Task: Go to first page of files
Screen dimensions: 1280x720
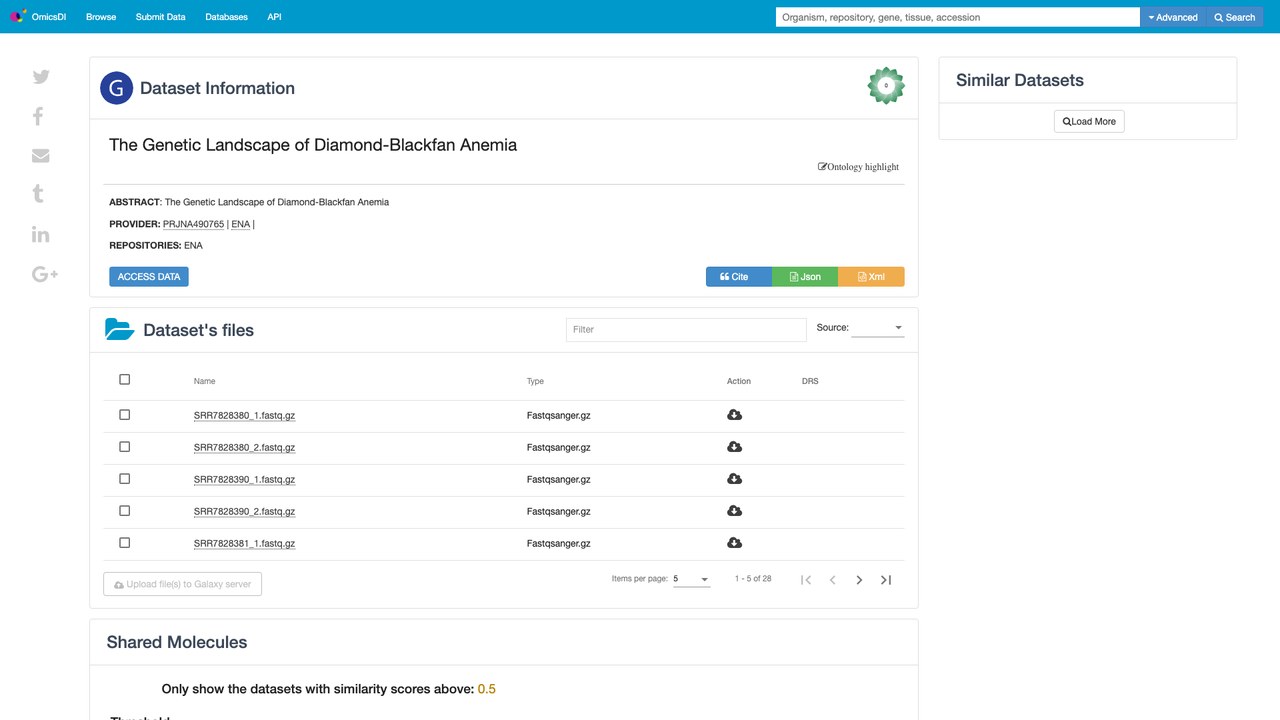Action: (806, 580)
